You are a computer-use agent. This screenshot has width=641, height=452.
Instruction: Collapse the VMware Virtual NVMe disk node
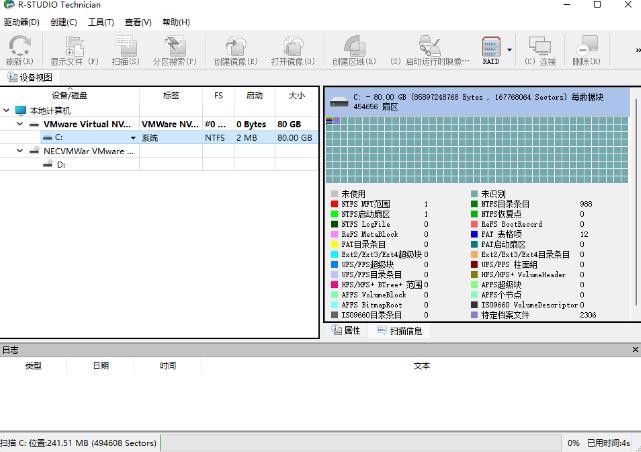(20, 124)
